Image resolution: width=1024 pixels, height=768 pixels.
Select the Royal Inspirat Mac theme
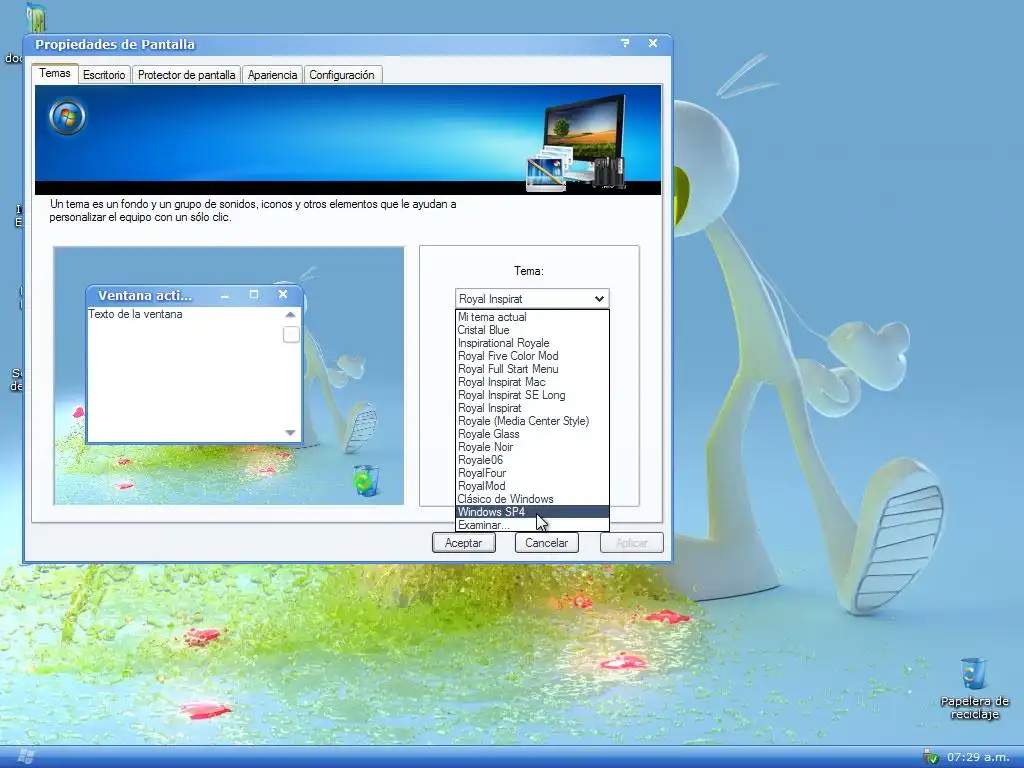(x=532, y=382)
